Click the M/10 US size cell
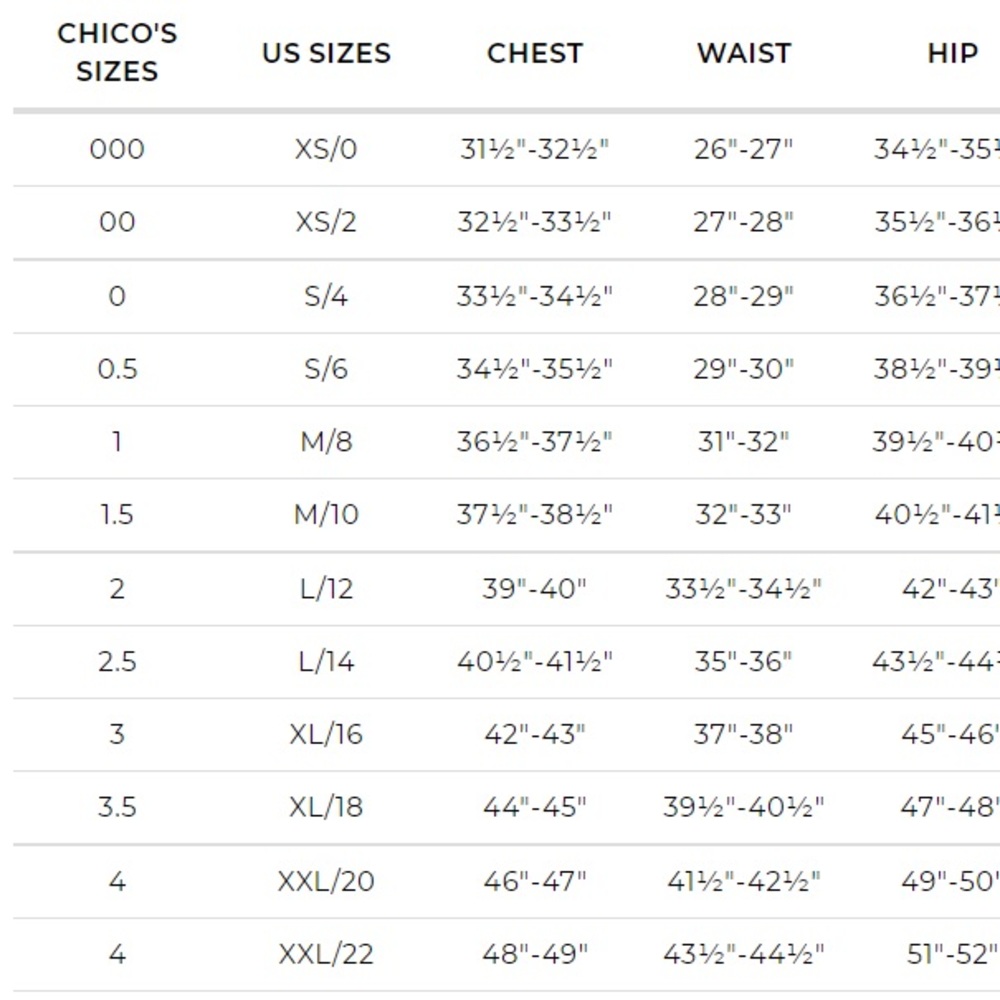 [x=326, y=514]
